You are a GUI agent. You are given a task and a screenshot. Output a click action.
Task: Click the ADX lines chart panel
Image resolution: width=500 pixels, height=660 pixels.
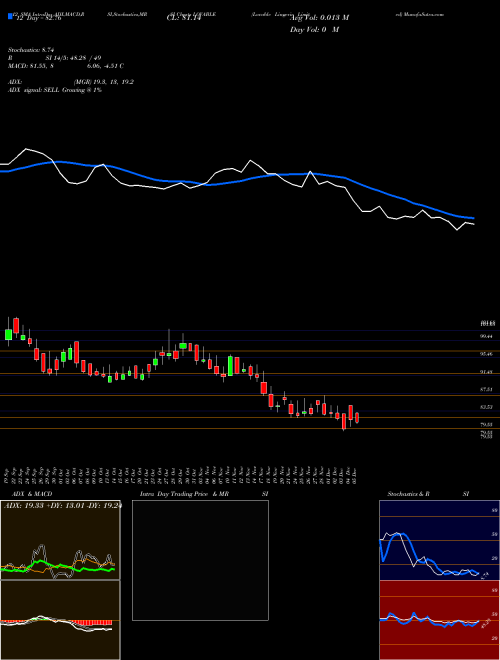tap(60, 540)
